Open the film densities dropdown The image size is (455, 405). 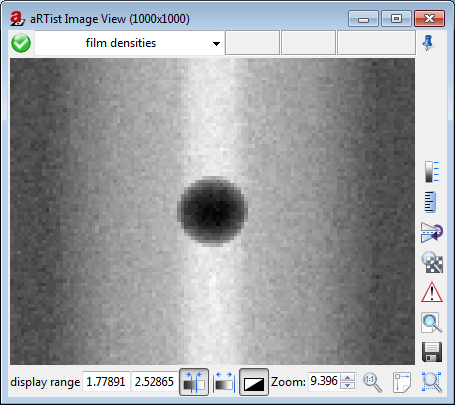(129, 43)
